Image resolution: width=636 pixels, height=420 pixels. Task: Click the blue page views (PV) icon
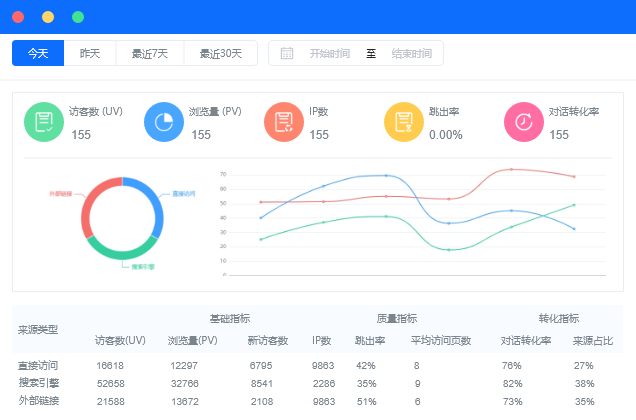click(x=163, y=122)
